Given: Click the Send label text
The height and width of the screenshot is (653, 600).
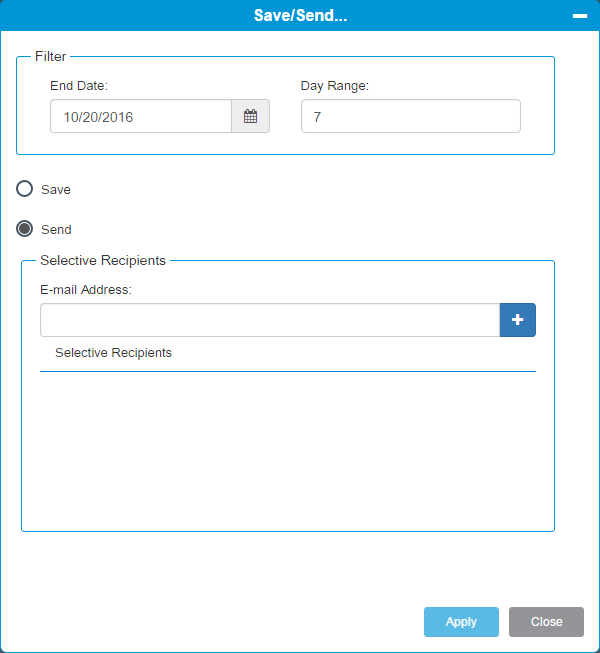Looking at the screenshot, I should [56, 230].
